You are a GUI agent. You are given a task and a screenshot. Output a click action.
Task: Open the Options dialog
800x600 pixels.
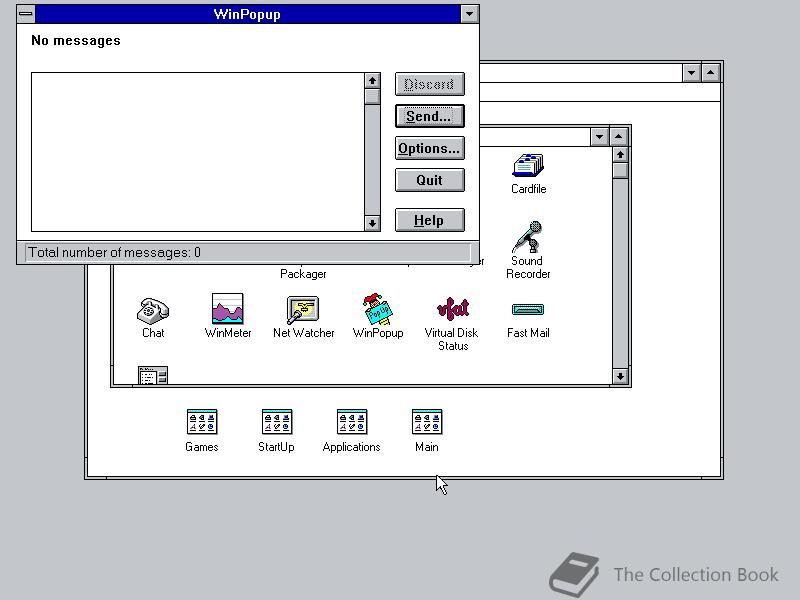[x=429, y=148]
